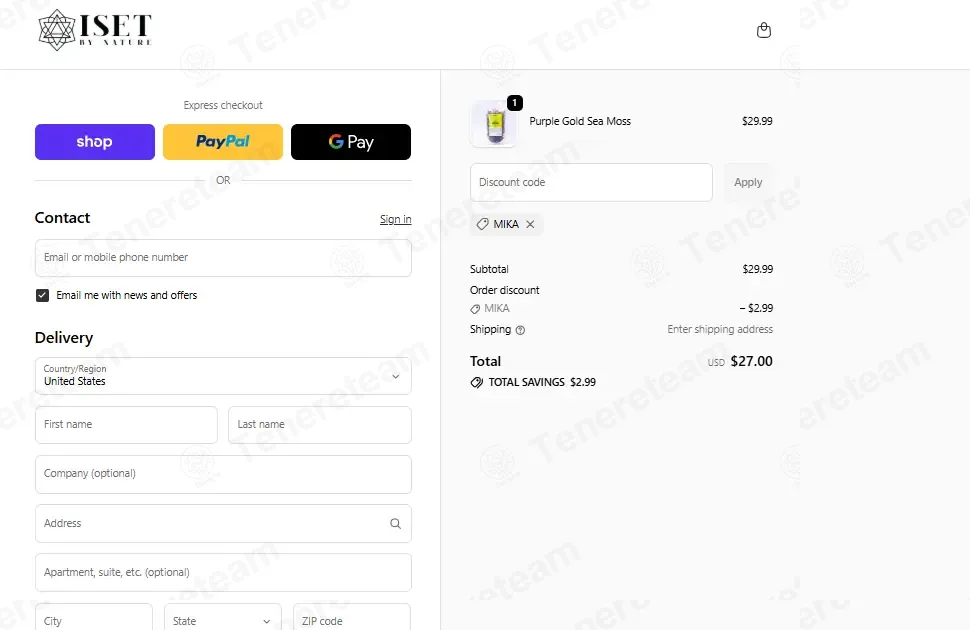Click the ISET by Nature logo

(95, 30)
